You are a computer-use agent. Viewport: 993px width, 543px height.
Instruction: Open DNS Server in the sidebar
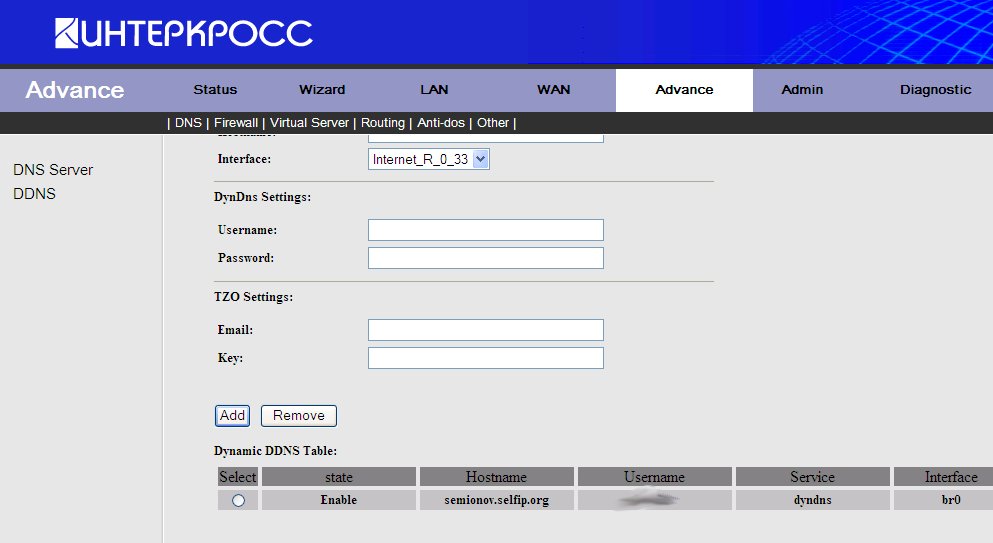(53, 170)
